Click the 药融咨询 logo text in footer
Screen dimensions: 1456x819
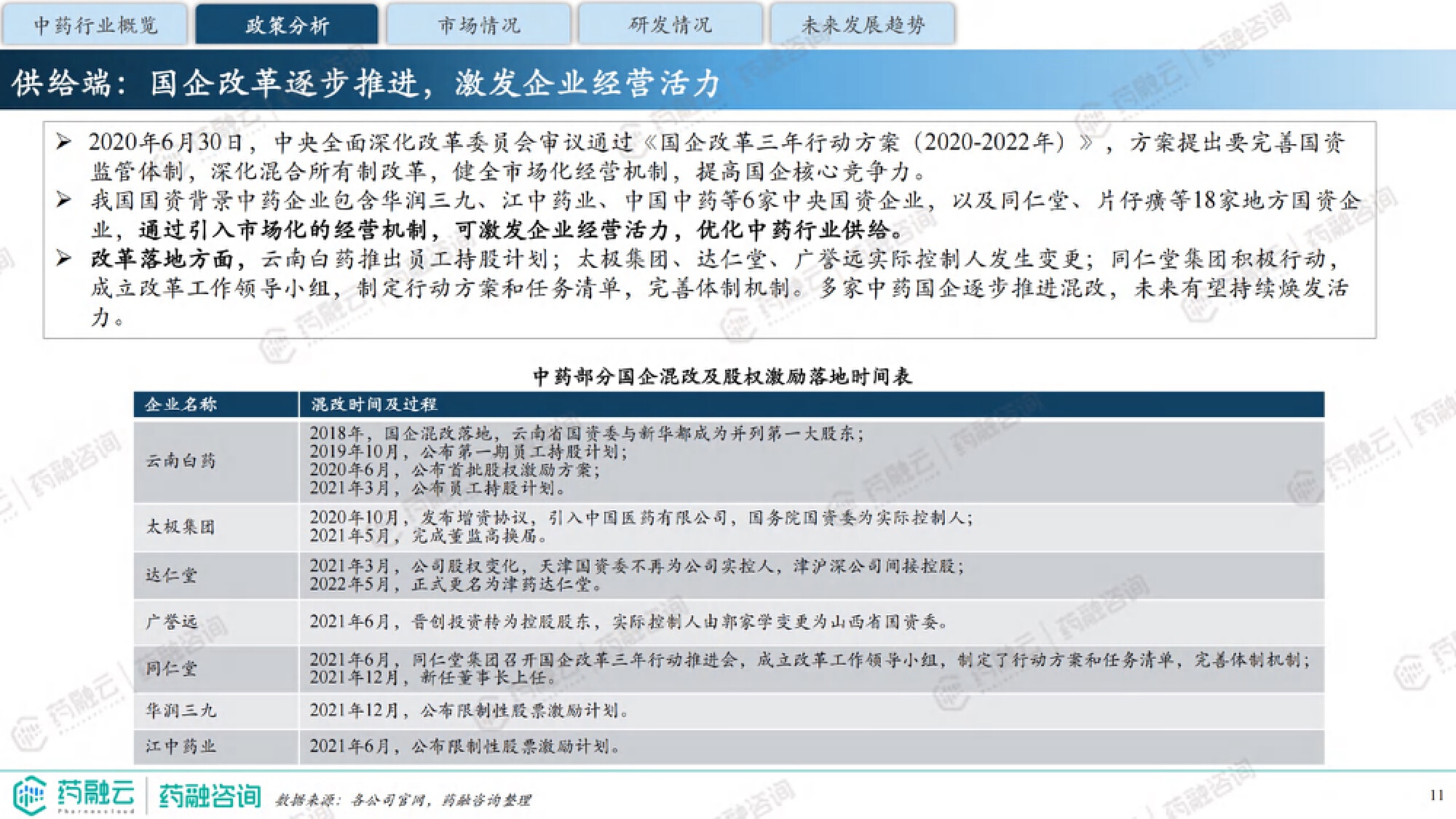click(x=210, y=796)
